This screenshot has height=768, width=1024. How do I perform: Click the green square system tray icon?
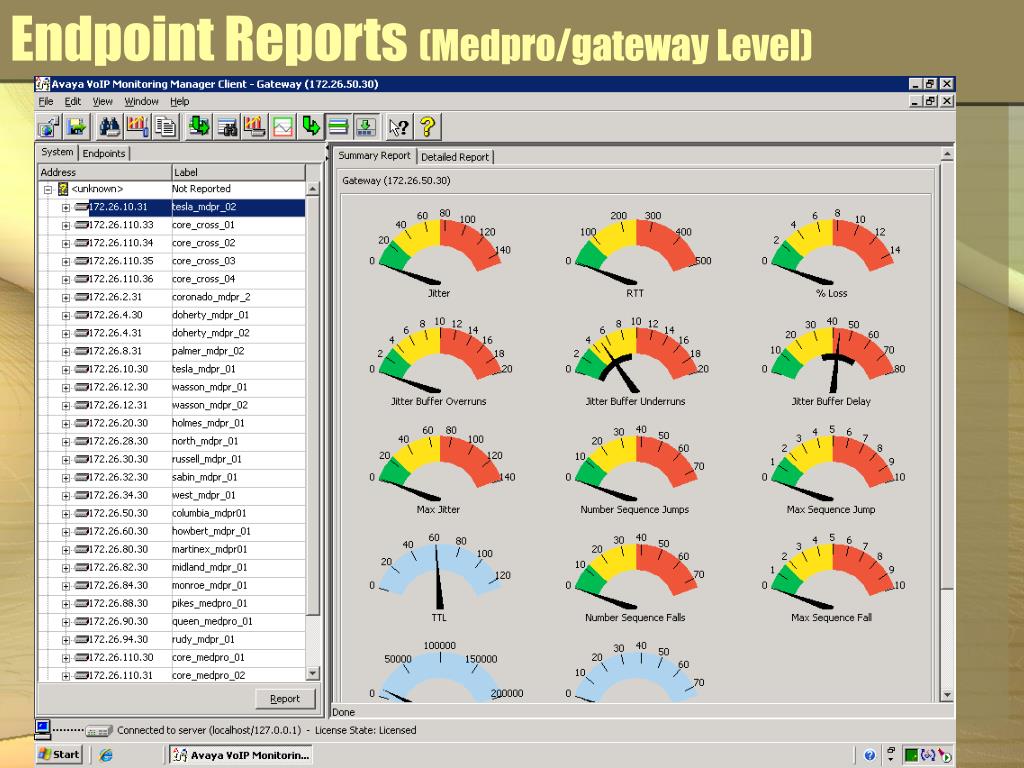coord(910,756)
